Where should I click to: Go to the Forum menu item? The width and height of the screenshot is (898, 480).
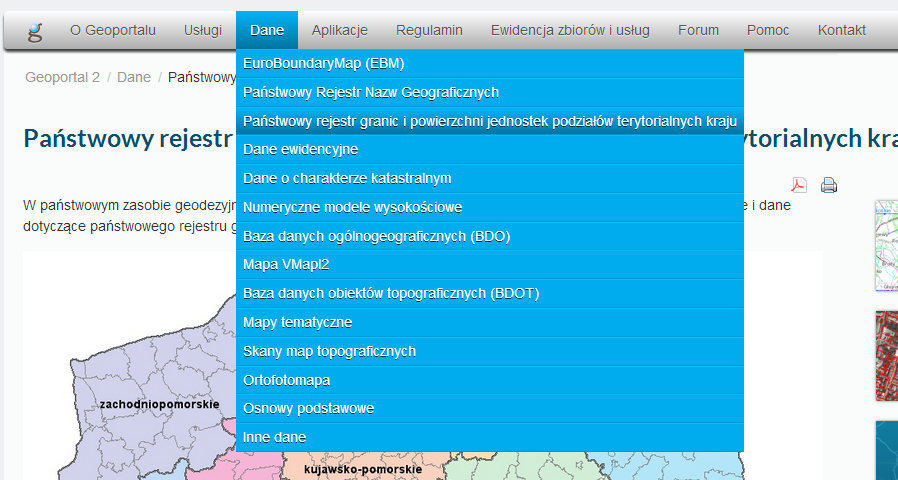point(698,30)
